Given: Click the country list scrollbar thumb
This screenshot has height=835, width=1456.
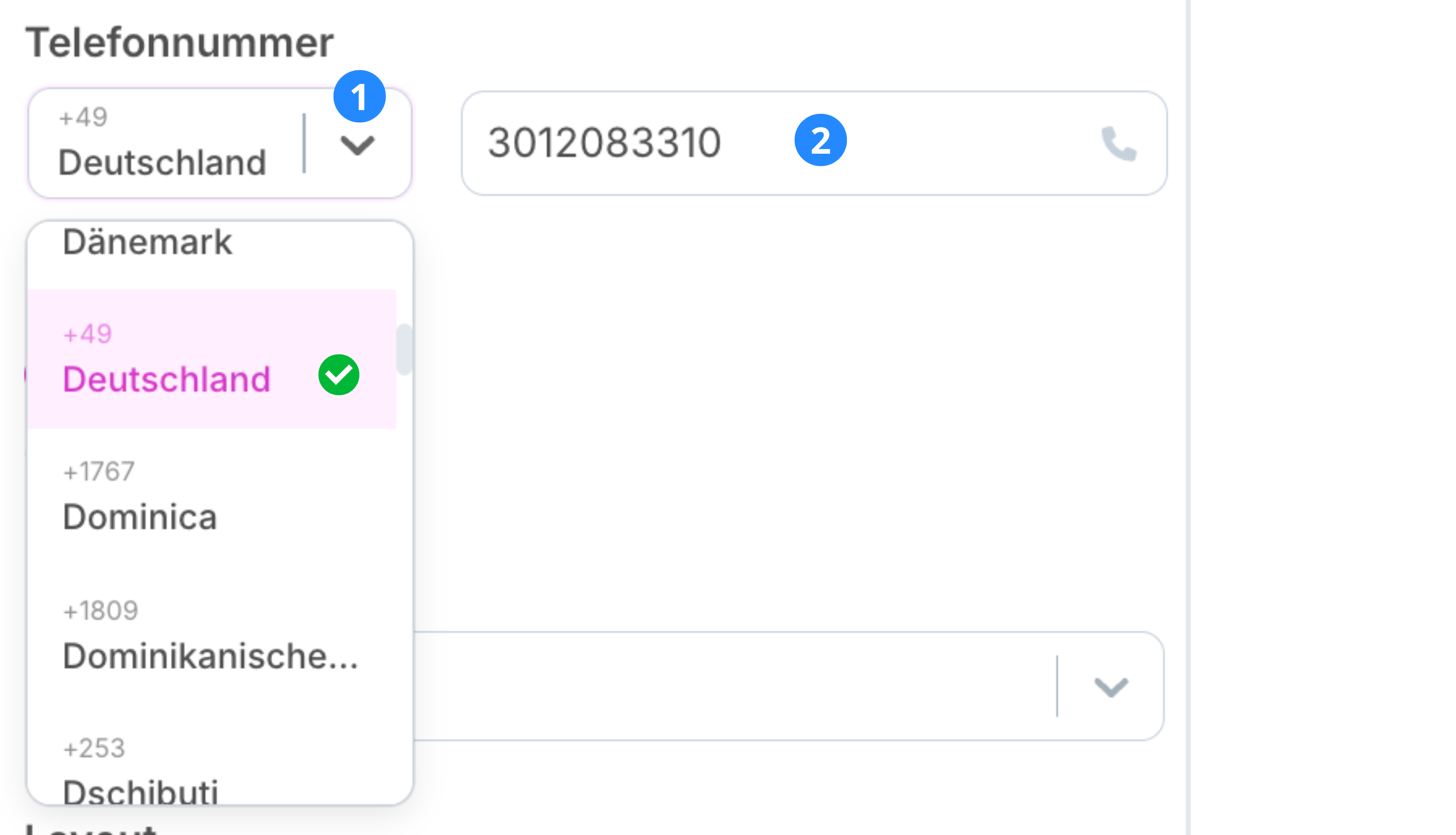Looking at the screenshot, I should pos(404,348).
